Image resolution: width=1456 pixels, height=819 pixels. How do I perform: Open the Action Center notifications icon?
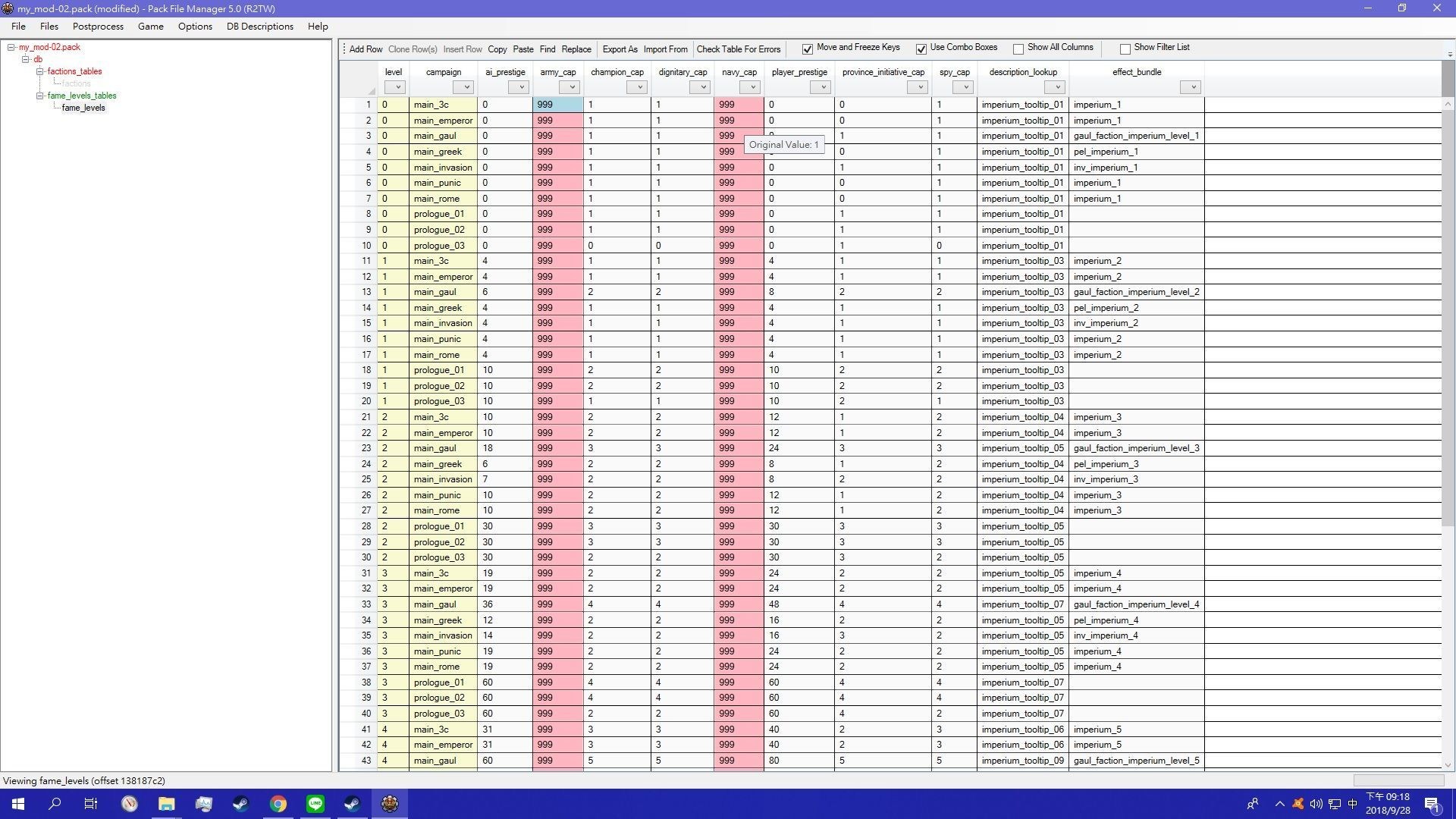click(x=1432, y=804)
